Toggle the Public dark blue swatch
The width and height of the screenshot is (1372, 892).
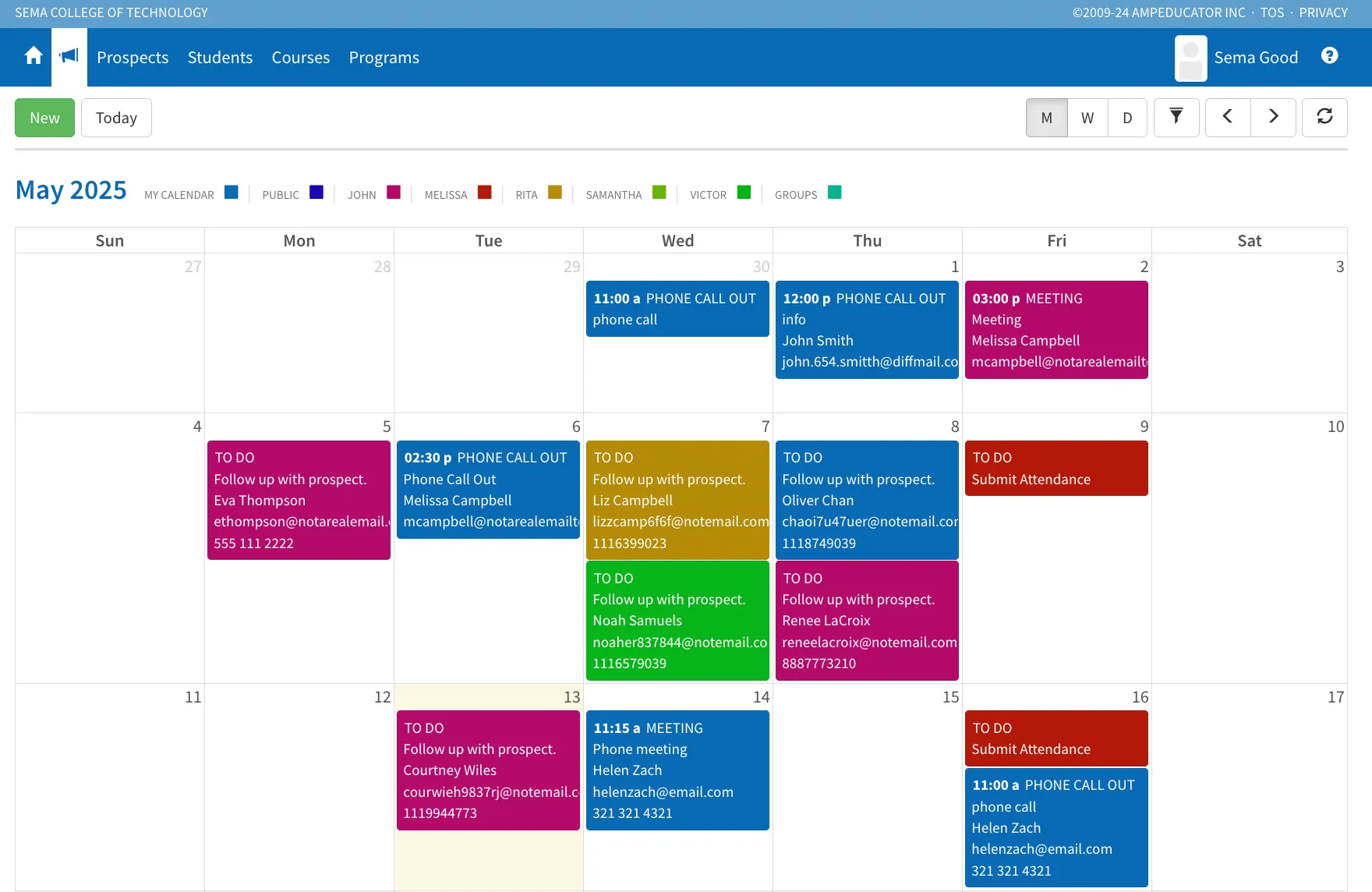pyautogui.click(x=316, y=193)
